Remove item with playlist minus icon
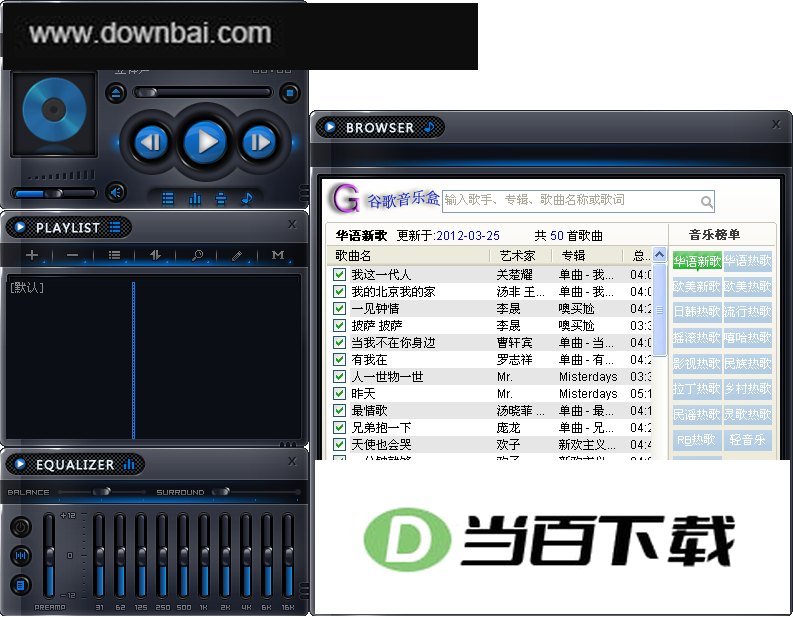The image size is (793, 617). pos(72,255)
